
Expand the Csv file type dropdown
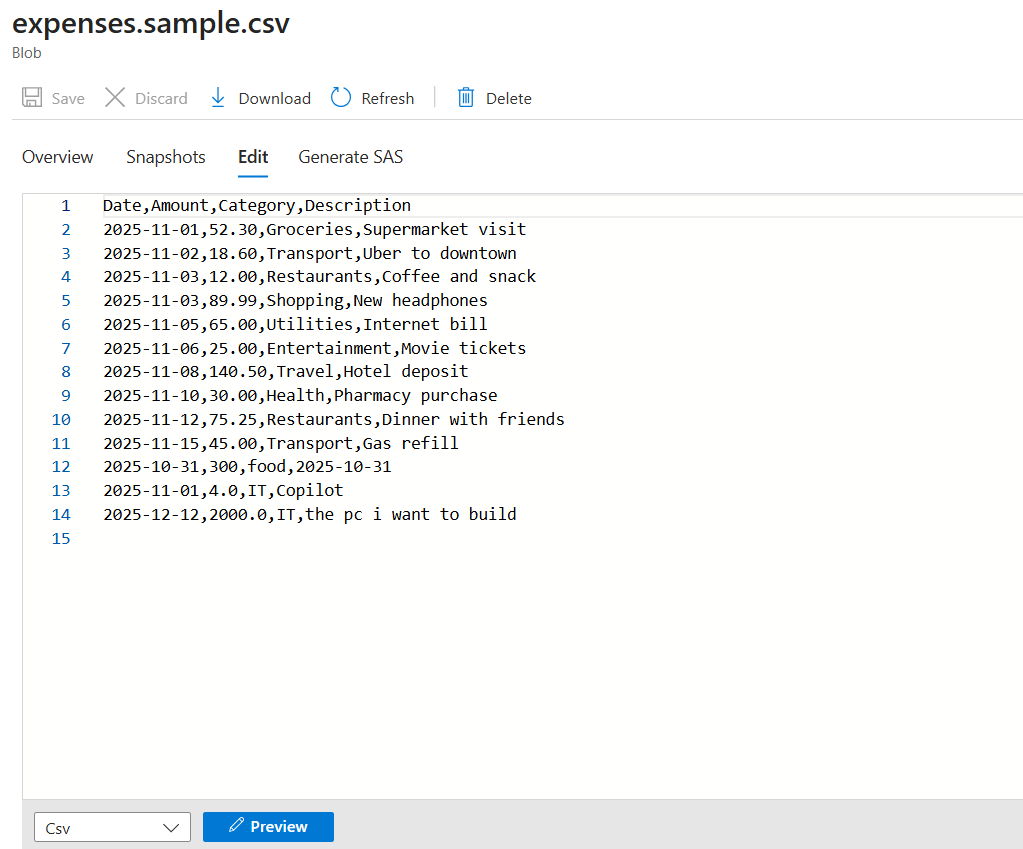pos(112,827)
